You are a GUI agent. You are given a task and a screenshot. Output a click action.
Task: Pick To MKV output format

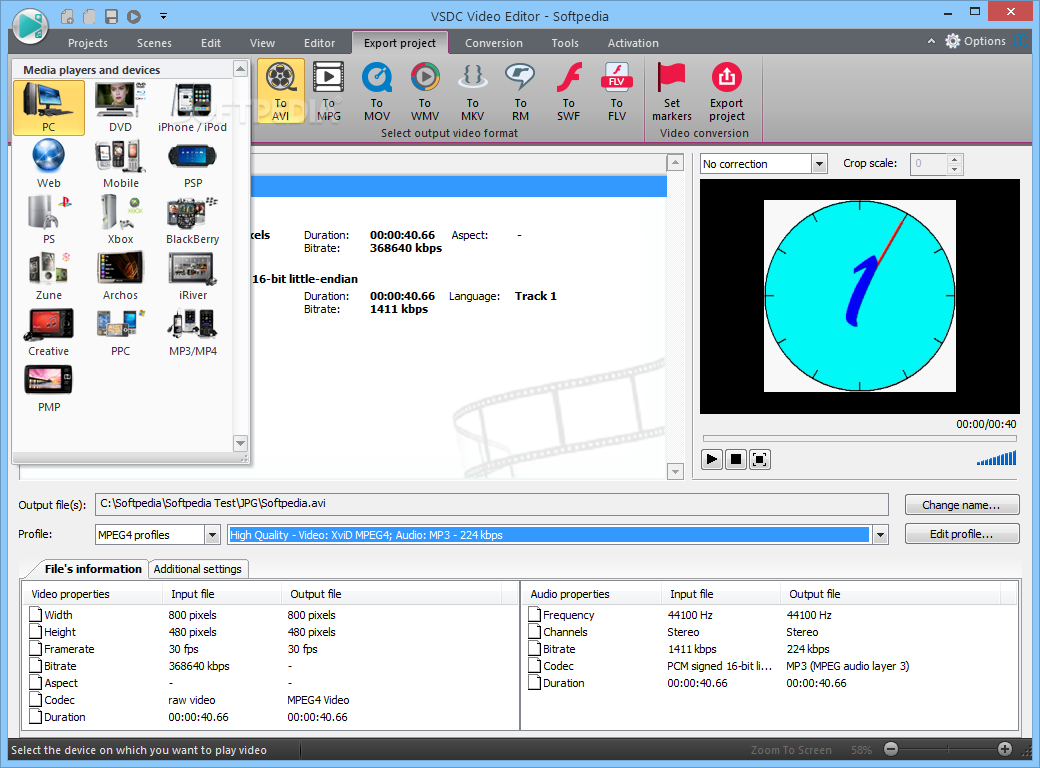point(472,92)
